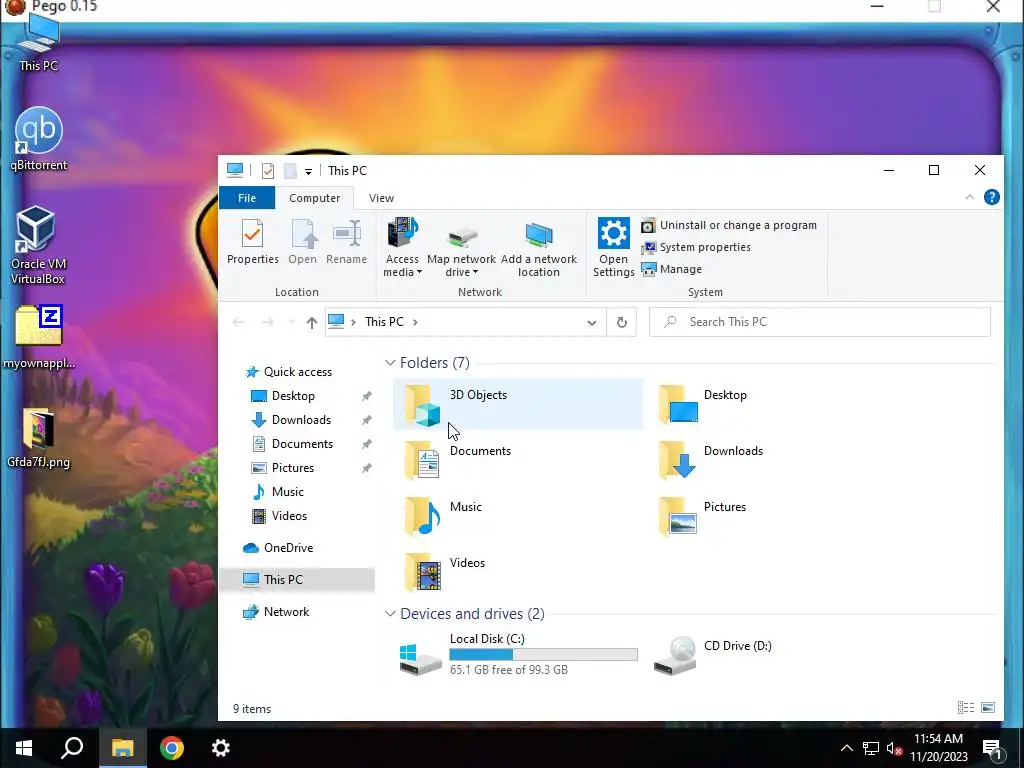Open Documents in navigation pane
The height and width of the screenshot is (768, 1024).
click(302, 444)
